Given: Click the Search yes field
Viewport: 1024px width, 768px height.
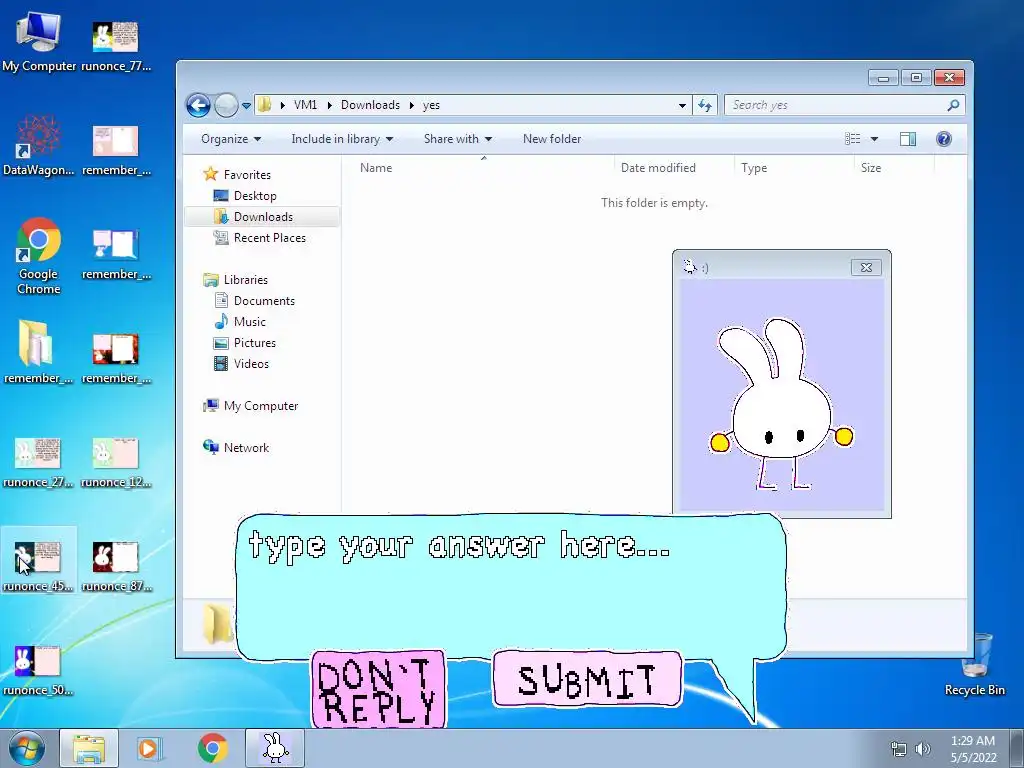Looking at the screenshot, I should [844, 105].
